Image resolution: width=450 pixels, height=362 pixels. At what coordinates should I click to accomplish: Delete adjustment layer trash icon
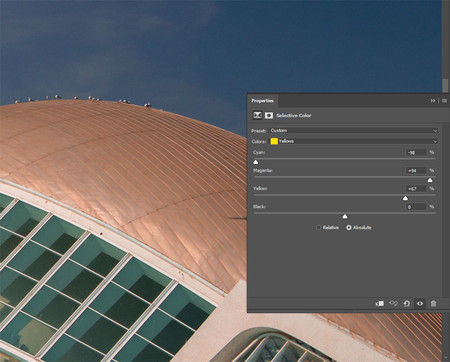point(433,303)
